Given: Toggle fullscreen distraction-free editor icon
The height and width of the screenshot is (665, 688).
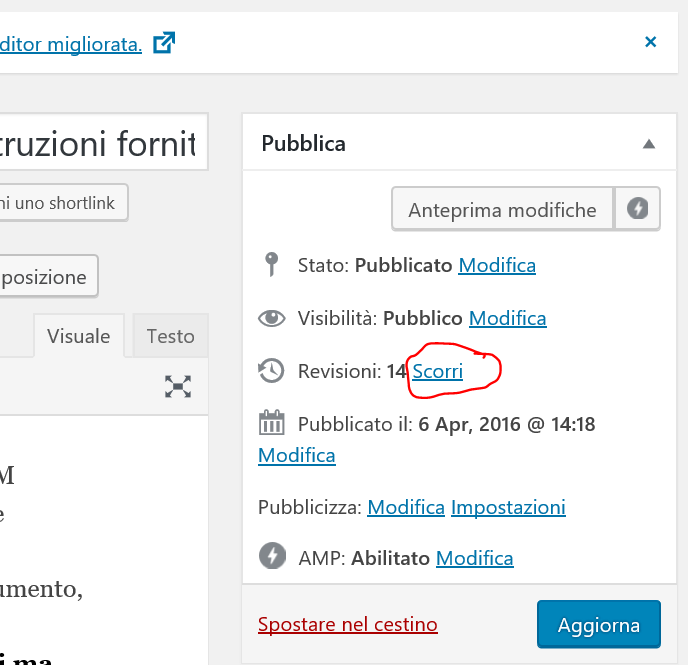Looking at the screenshot, I should (x=178, y=386).
